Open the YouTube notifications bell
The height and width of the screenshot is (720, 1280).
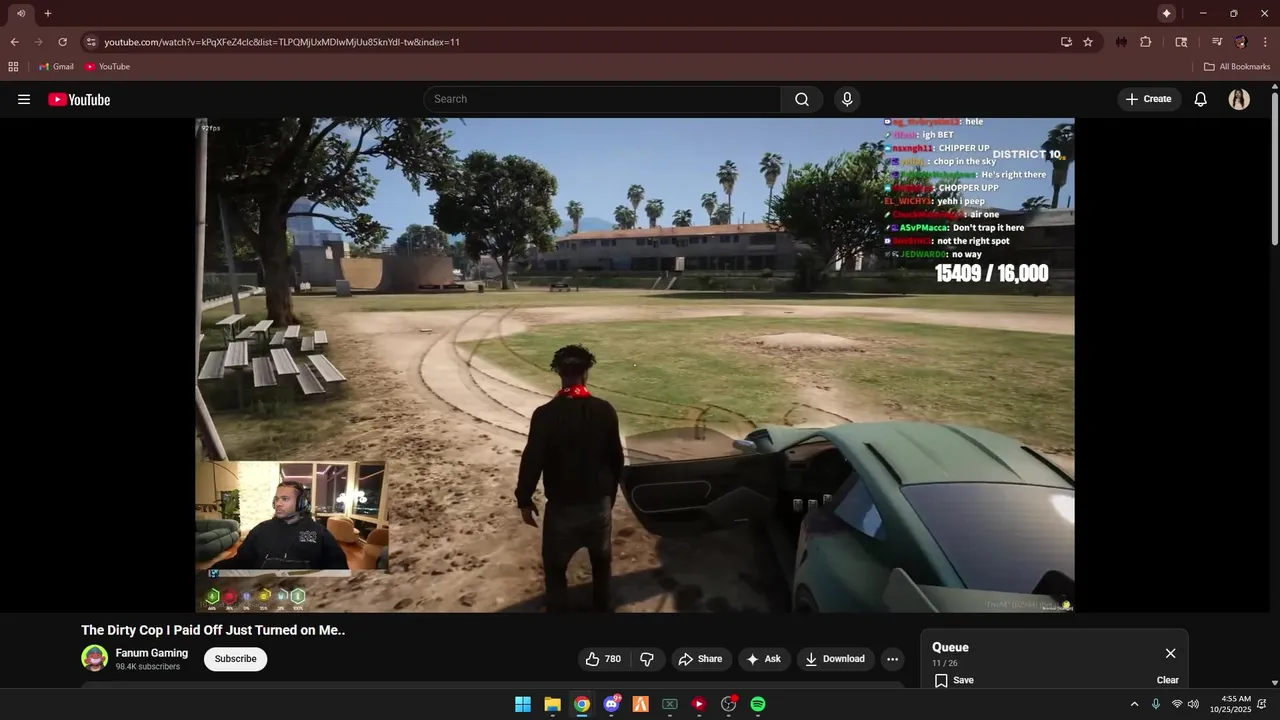pos(1201,99)
